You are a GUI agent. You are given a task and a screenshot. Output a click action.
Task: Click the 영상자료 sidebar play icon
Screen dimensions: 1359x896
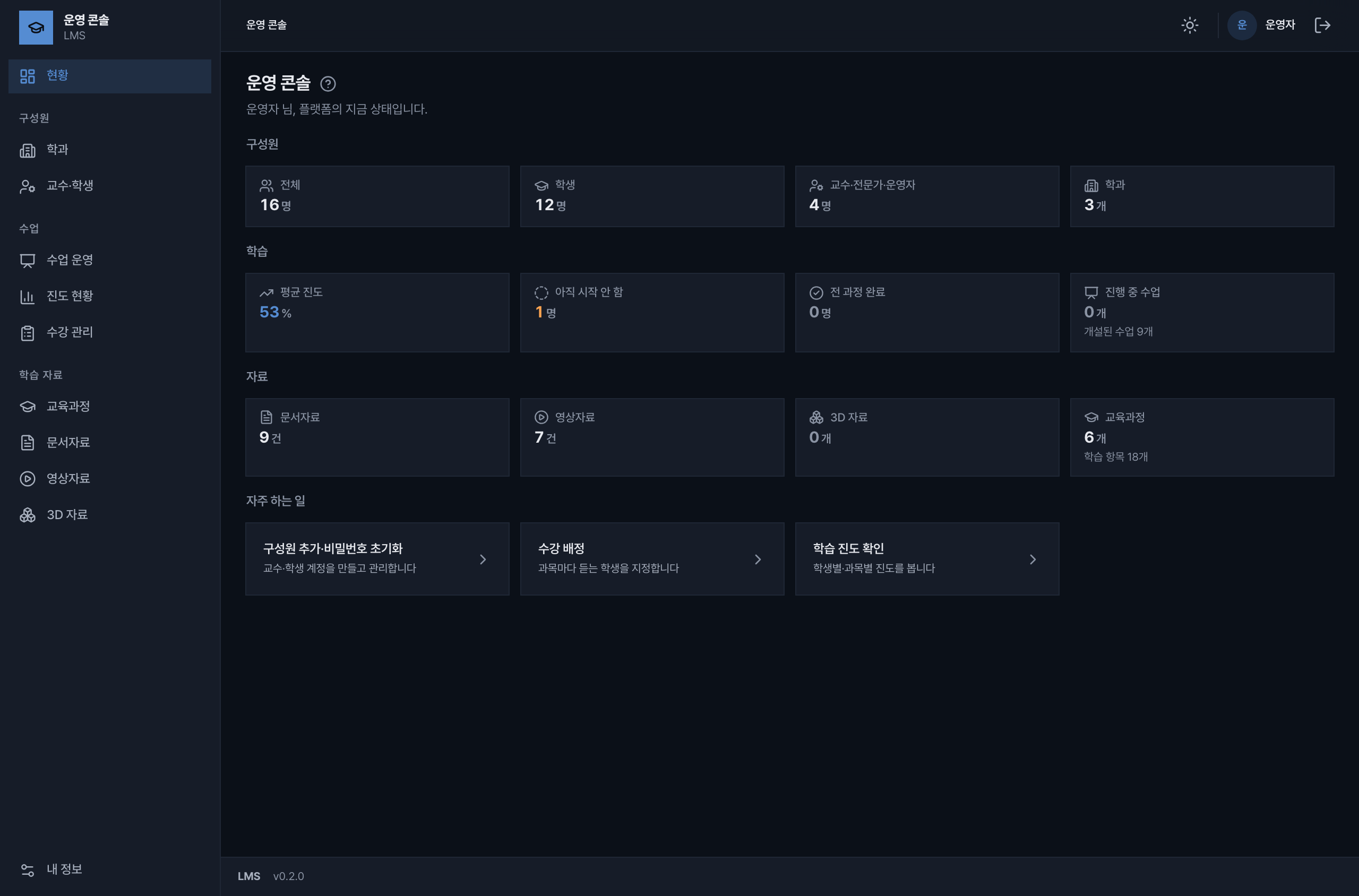(28, 478)
